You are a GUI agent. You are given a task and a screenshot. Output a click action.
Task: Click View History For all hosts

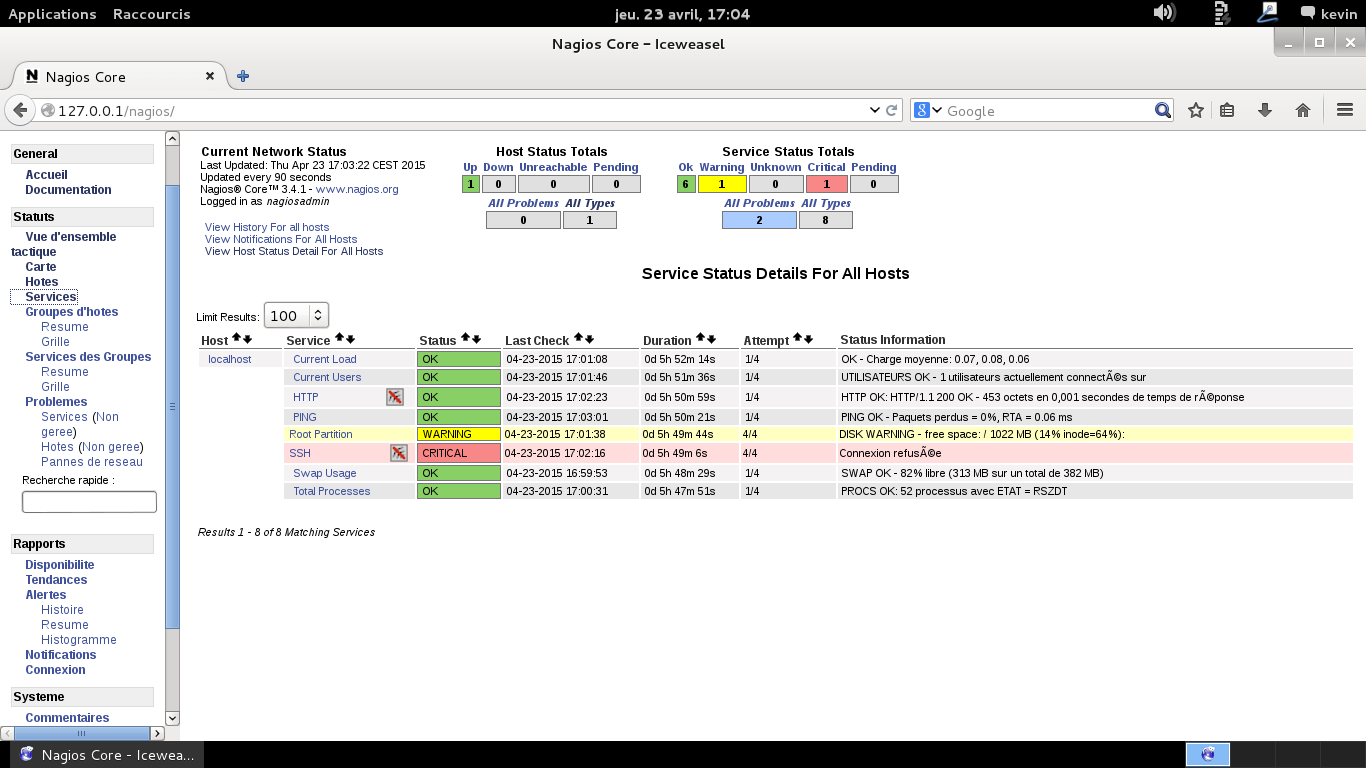(267, 227)
